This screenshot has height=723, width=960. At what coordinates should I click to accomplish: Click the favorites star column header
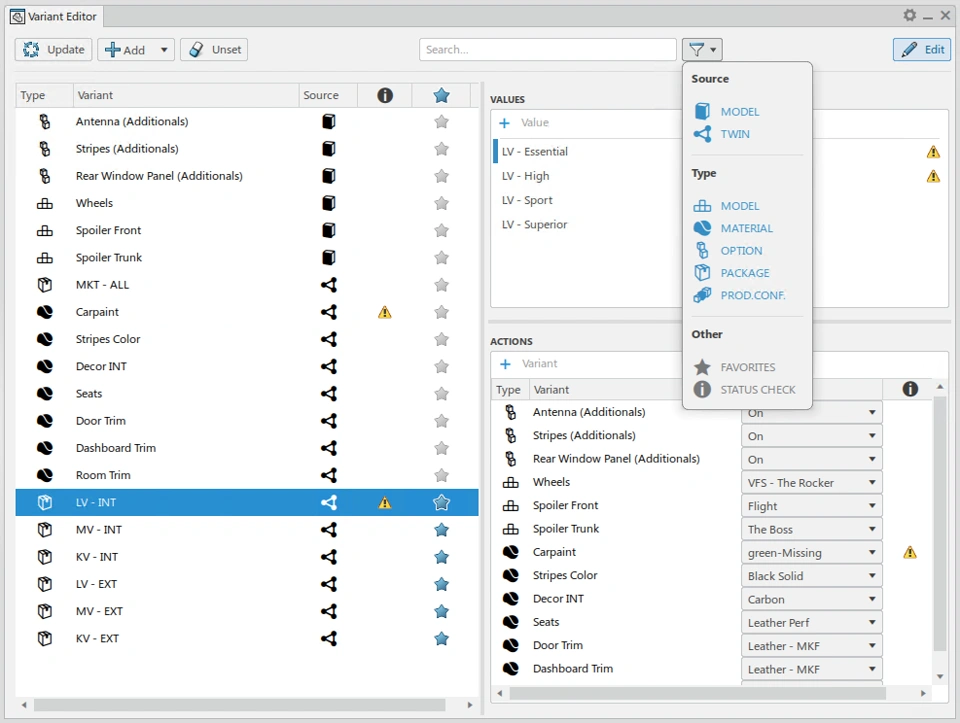pyautogui.click(x=441, y=96)
